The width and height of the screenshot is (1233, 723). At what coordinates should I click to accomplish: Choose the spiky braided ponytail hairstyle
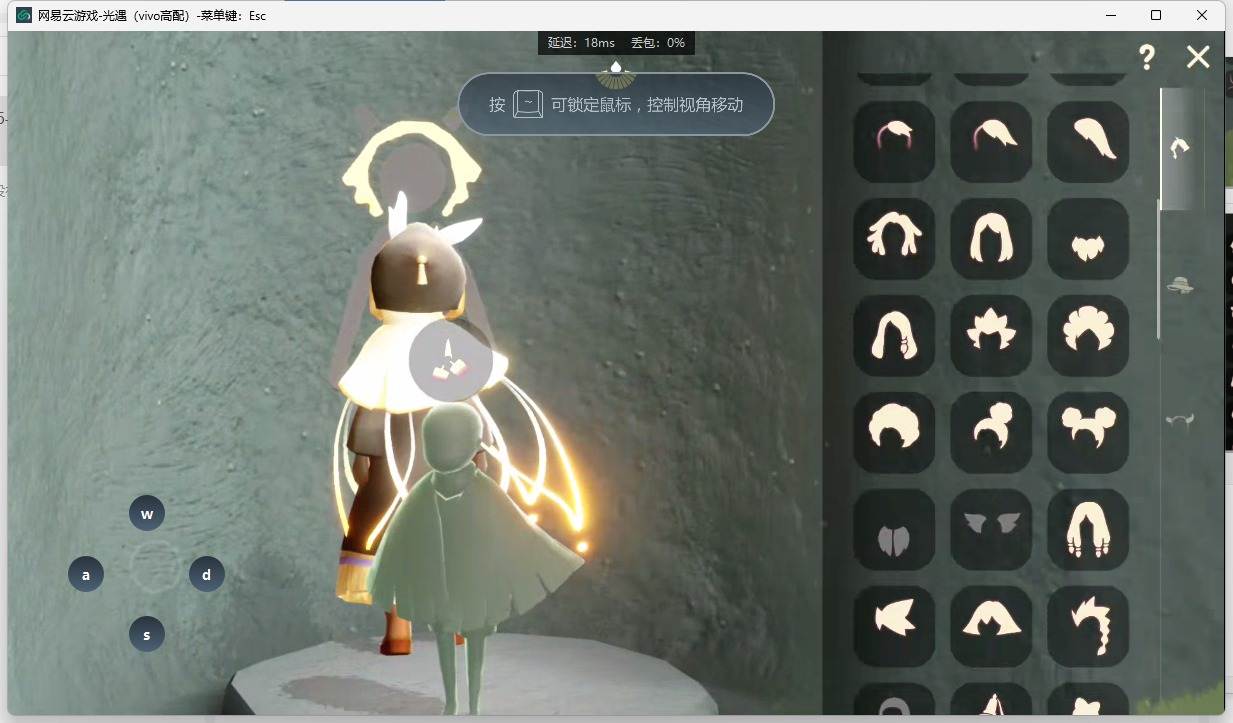click(x=1088, y=626)
